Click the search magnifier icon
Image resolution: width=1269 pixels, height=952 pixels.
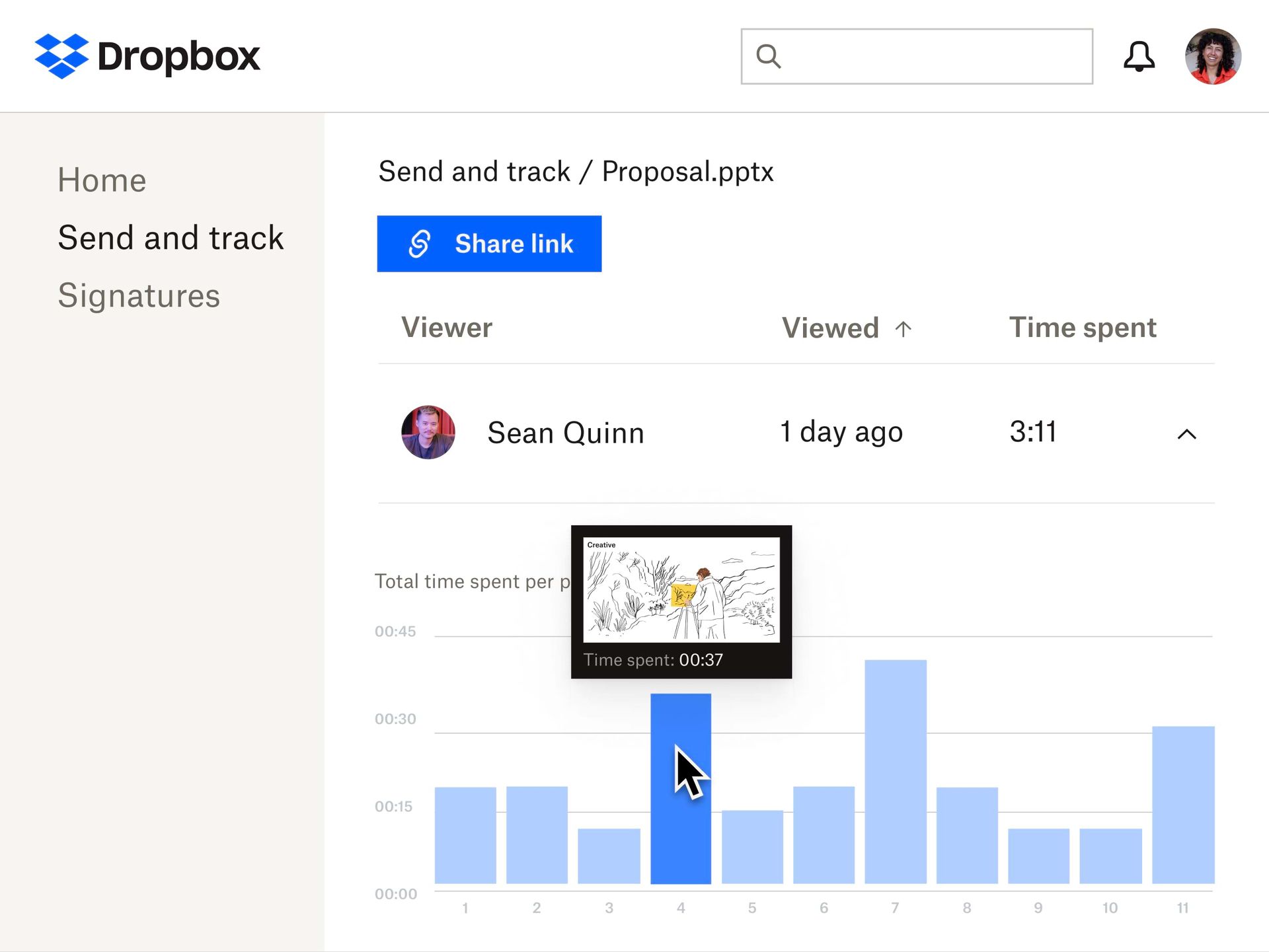coord(769,57)
